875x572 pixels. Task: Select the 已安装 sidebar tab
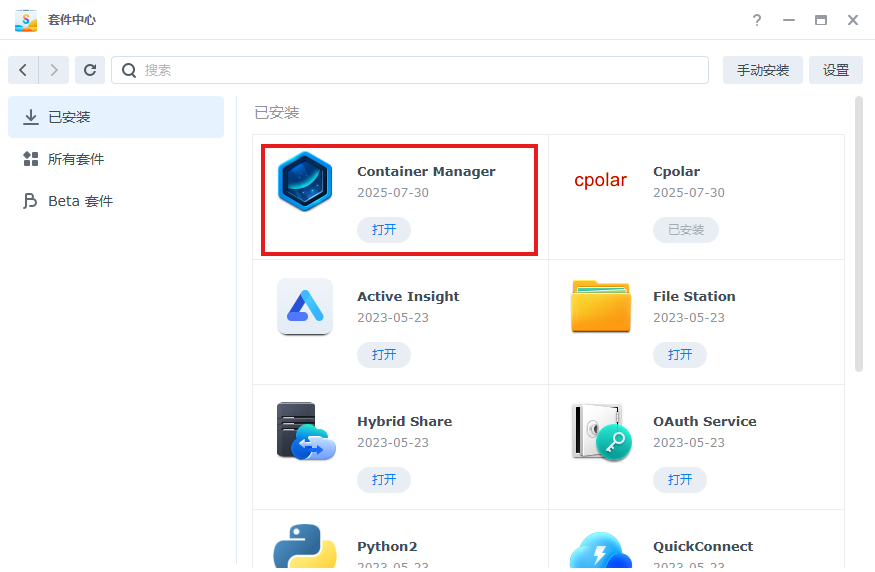pos(116,117)
